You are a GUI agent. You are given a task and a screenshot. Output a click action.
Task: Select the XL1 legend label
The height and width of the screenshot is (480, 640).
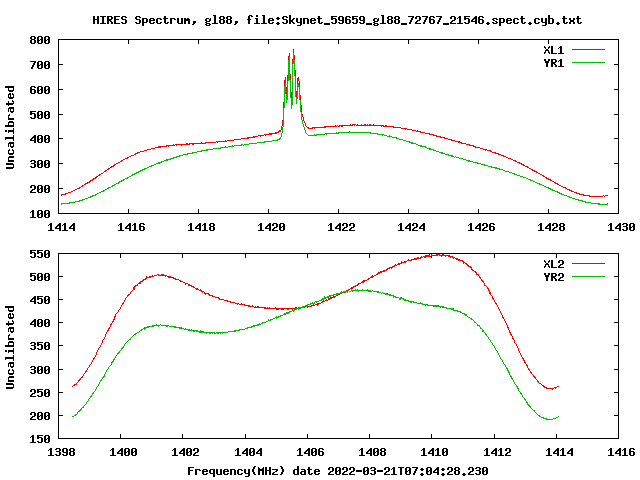coord(553,50)
